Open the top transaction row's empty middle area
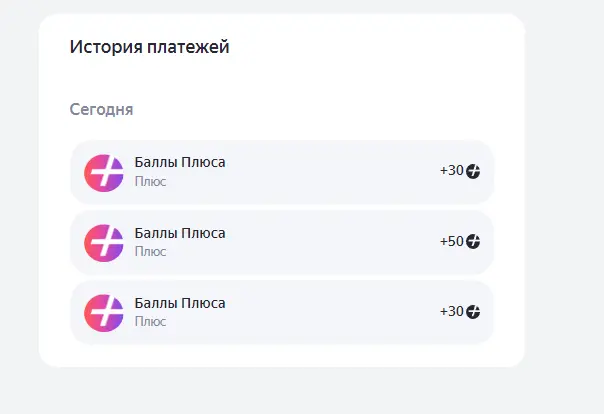The image size is (604, 414). click(331, 172)
